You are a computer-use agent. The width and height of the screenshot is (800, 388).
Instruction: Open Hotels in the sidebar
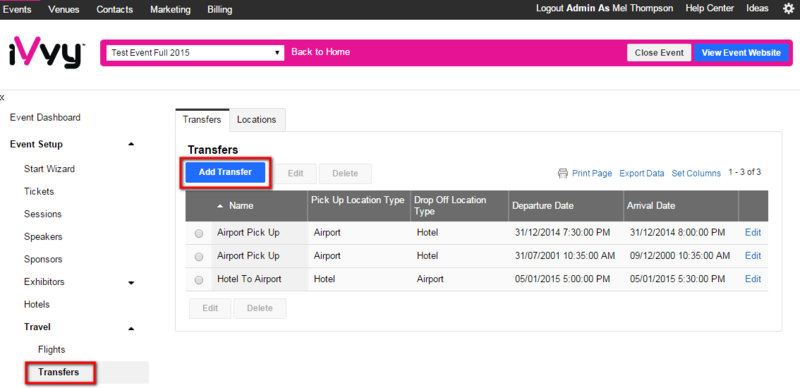(x=37, y=305)
